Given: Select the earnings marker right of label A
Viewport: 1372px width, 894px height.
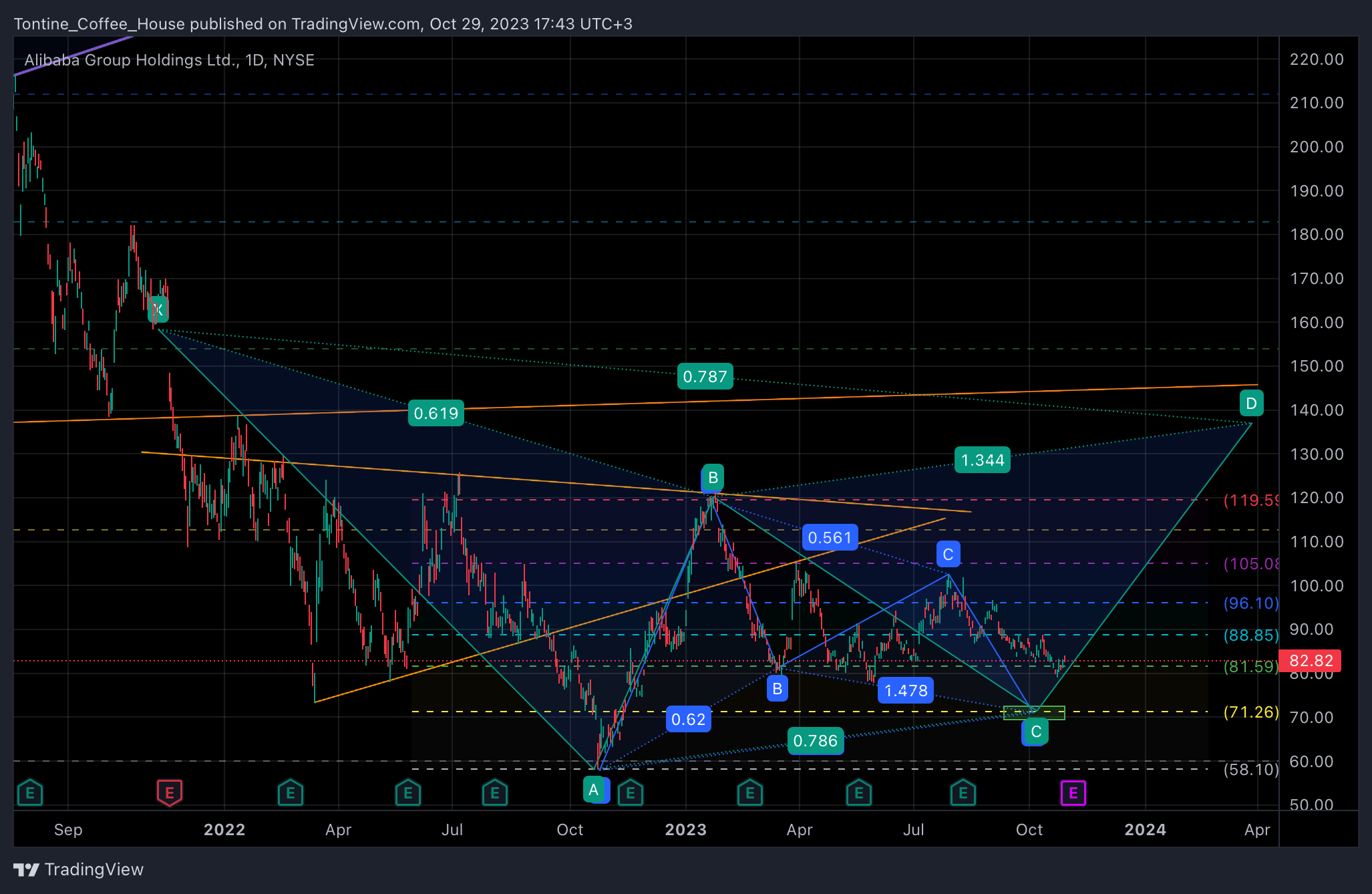Looking at the screenshot, I should point(630,793).
